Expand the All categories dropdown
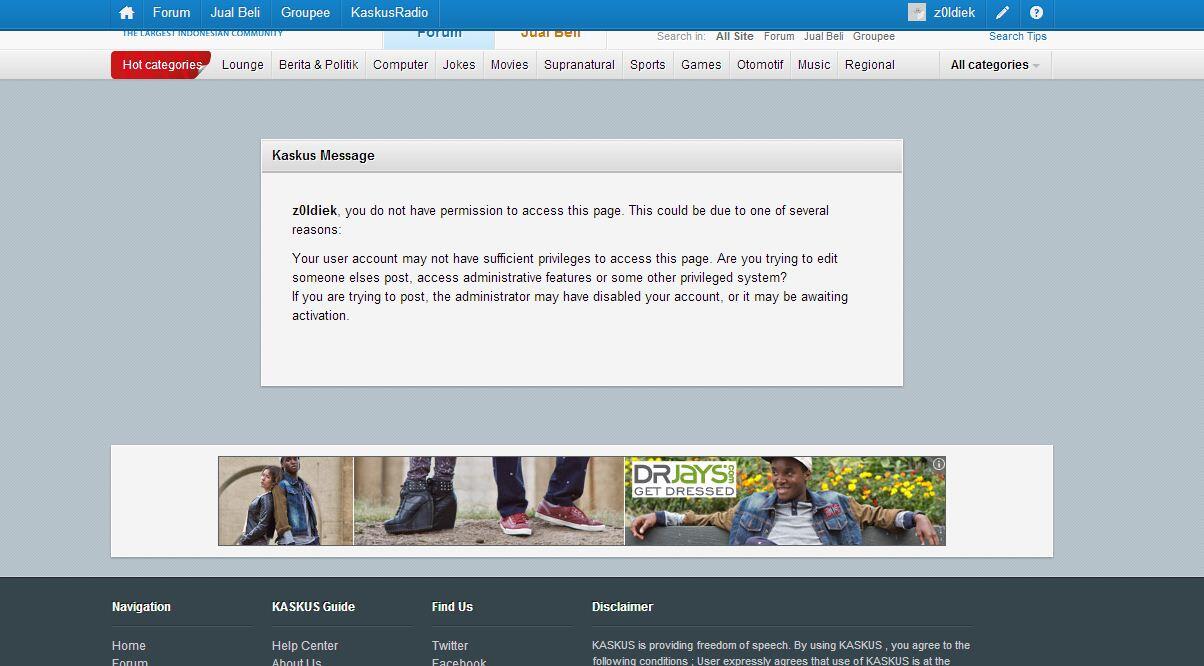 [994, 65]
